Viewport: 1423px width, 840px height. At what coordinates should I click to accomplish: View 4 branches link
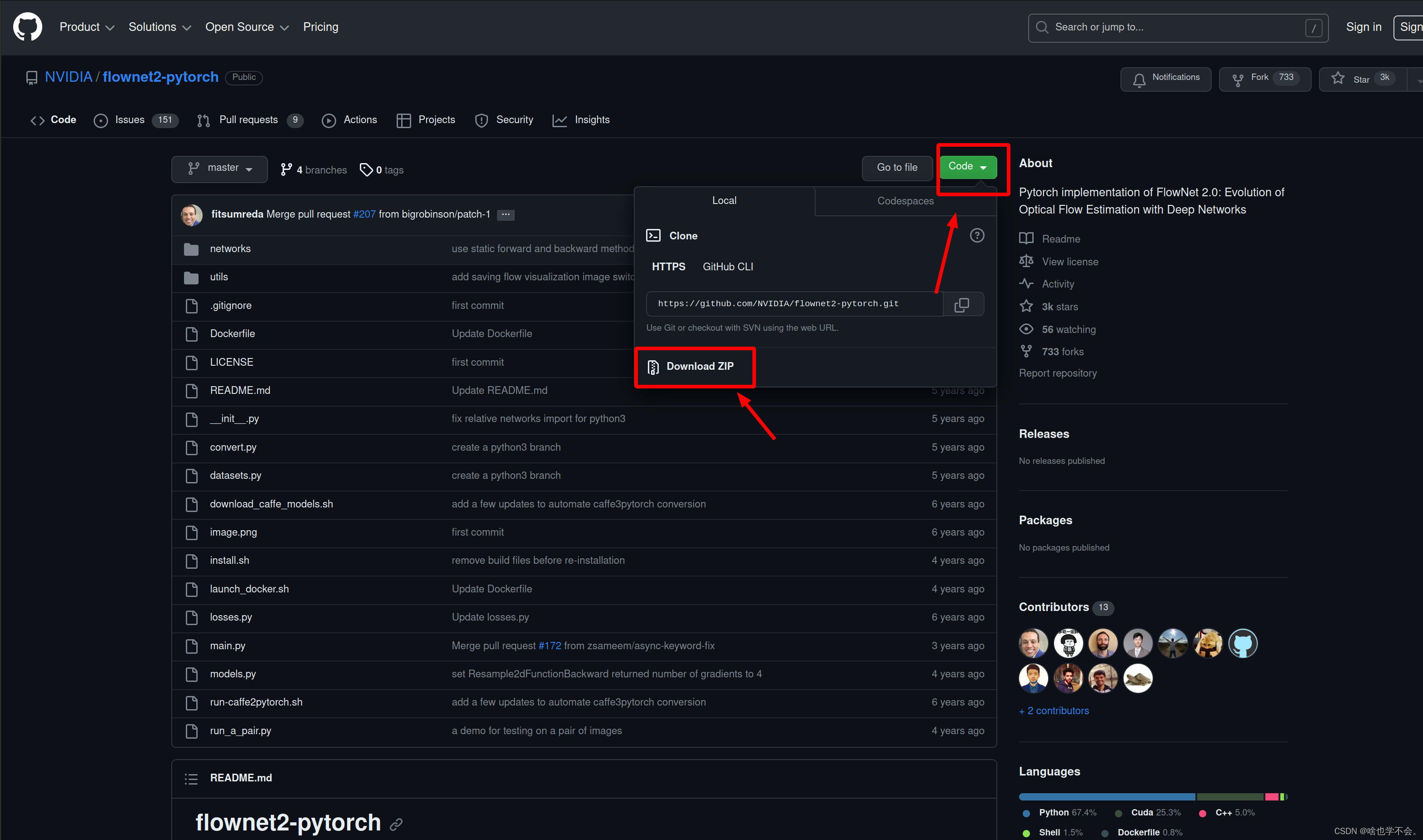(x=313, y=170)
